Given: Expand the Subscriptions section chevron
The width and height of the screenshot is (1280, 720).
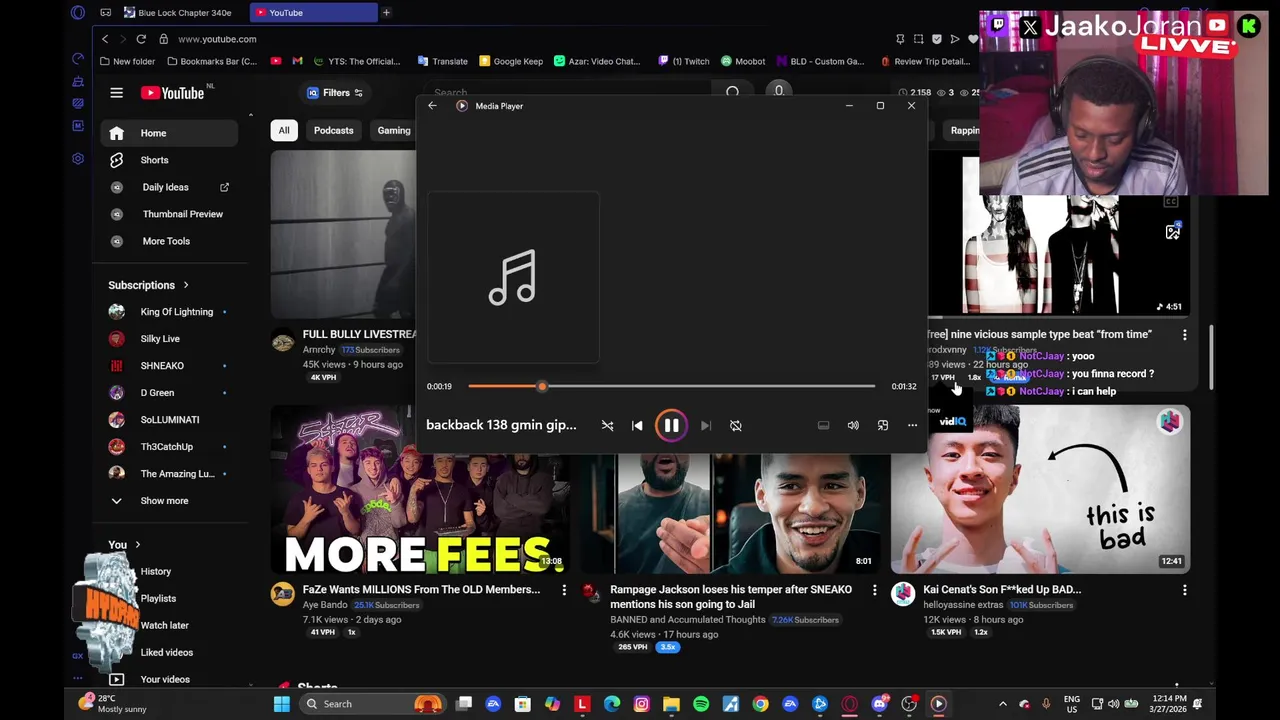Looking at the screenshot, I should click(185, 285).
